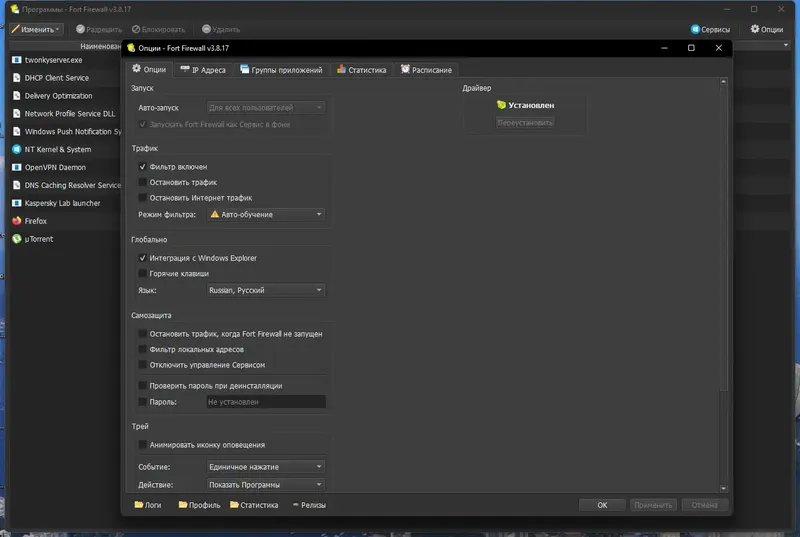Click the Наименование column header
The height and width of the screenshot is (537, 800).
(100, 46)
